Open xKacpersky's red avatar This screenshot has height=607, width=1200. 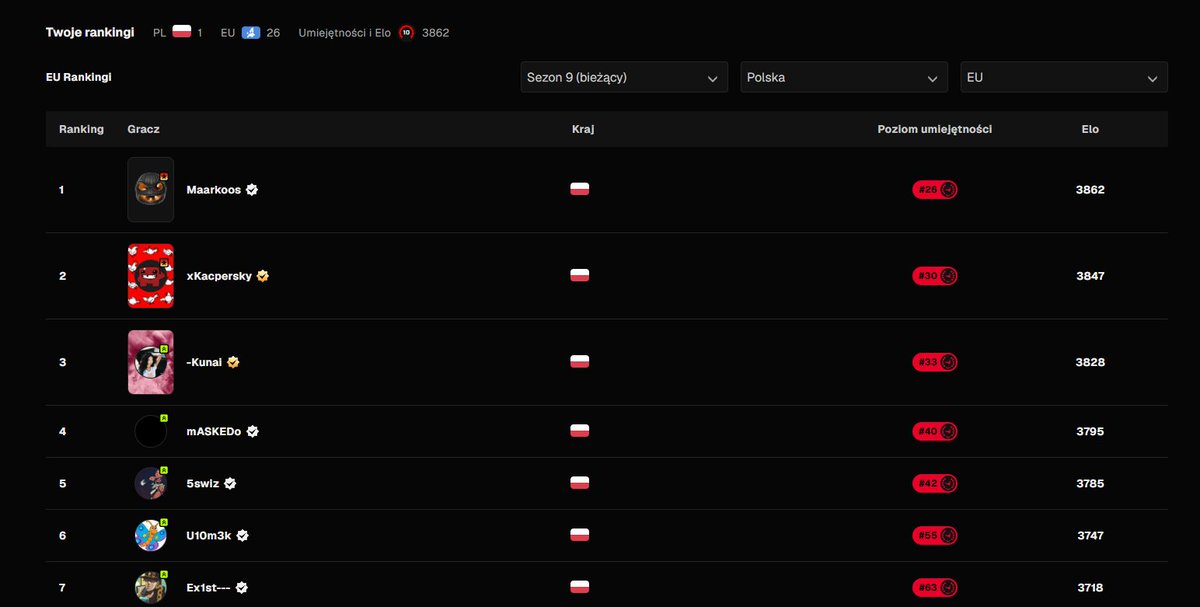tap(151, 276)
